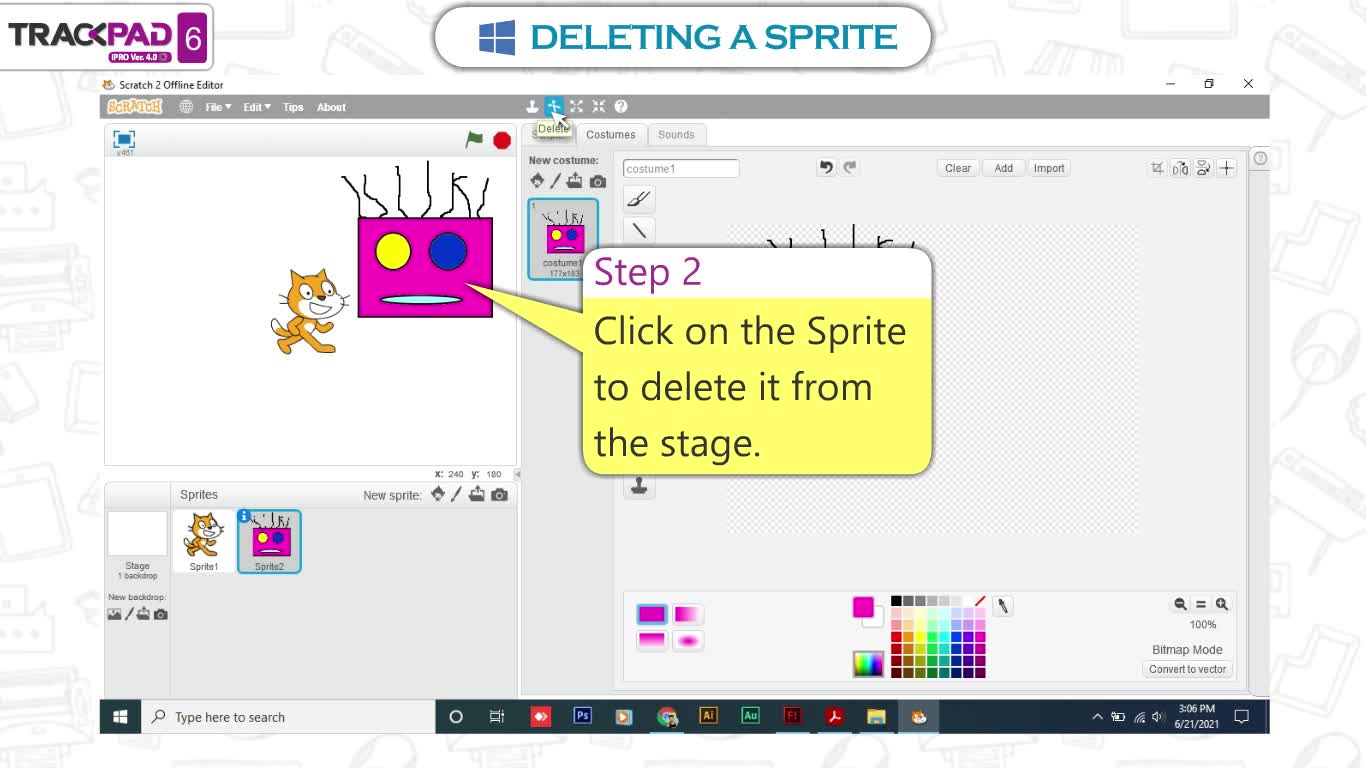This screenshot has height=768, width=1366.
Task: Select the paint editor Stamp tool
Action: [639, 486]
